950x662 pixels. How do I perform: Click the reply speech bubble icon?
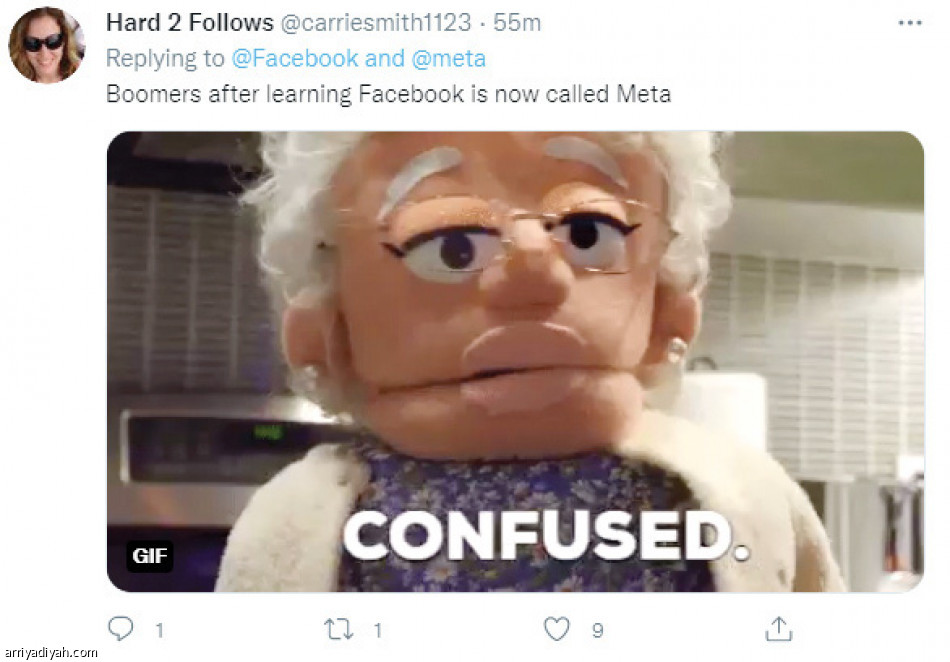coord(121,628)
